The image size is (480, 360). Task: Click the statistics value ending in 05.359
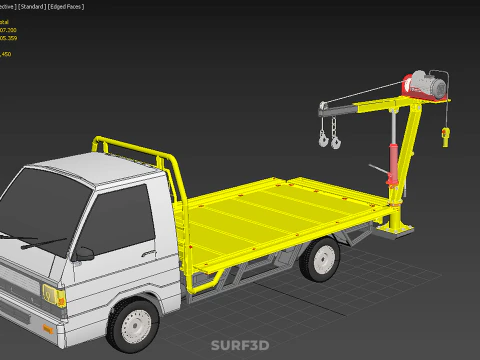click(x=8, y=38)
